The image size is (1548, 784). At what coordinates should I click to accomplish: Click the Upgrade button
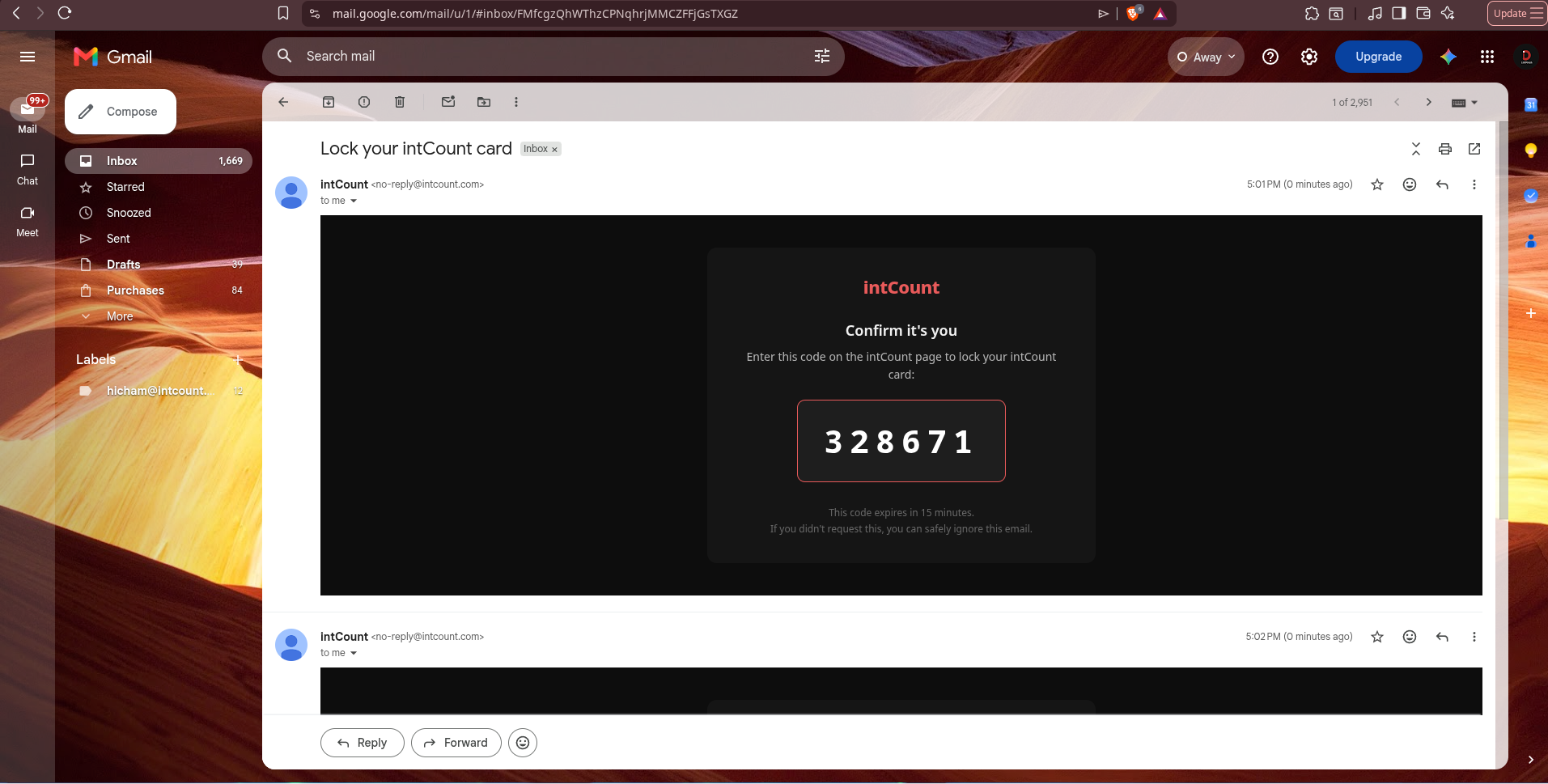1378,57
